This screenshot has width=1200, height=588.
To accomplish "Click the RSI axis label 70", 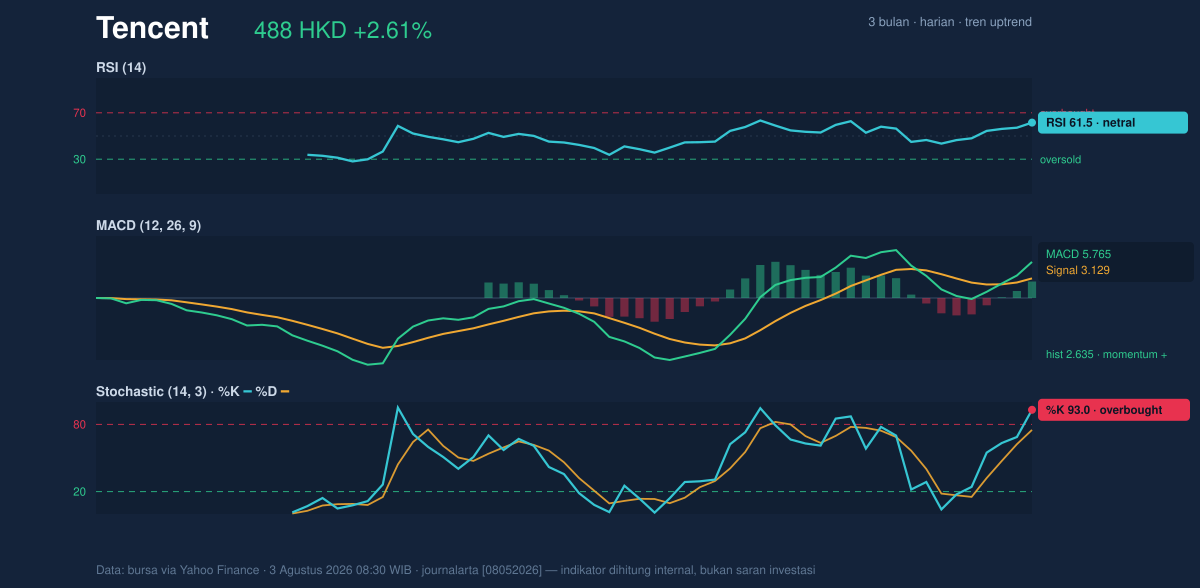I will point(79,113).
